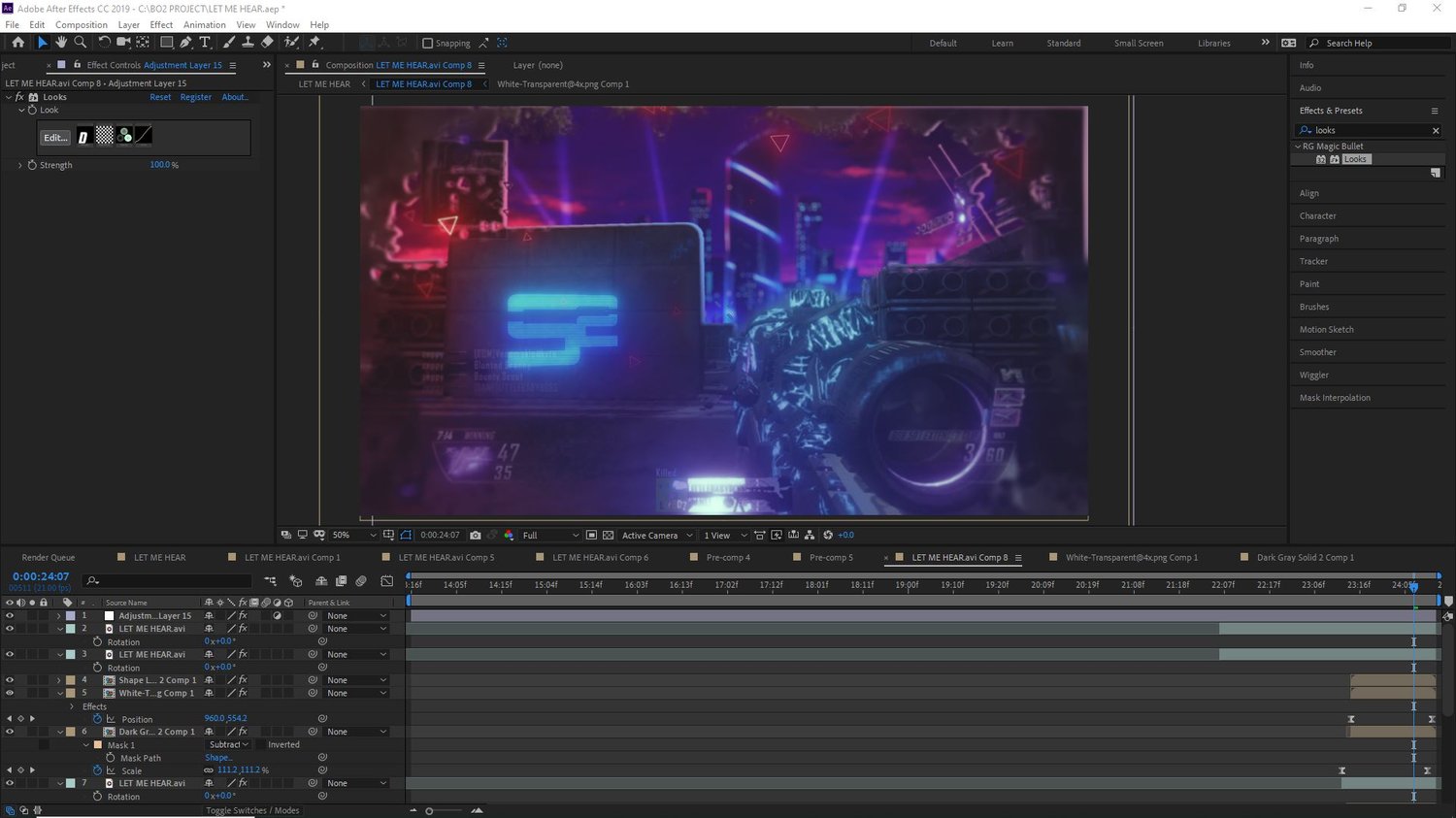
Task: Take a snapshot with camera icon
Action: coord(475,535)
